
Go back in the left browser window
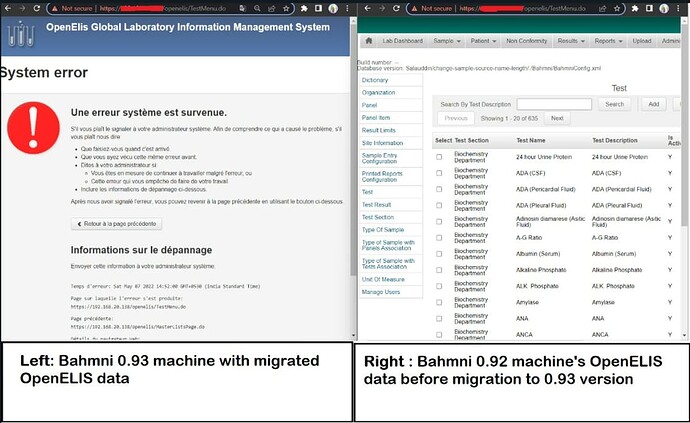pyautogui.click(x=7, y=8)
